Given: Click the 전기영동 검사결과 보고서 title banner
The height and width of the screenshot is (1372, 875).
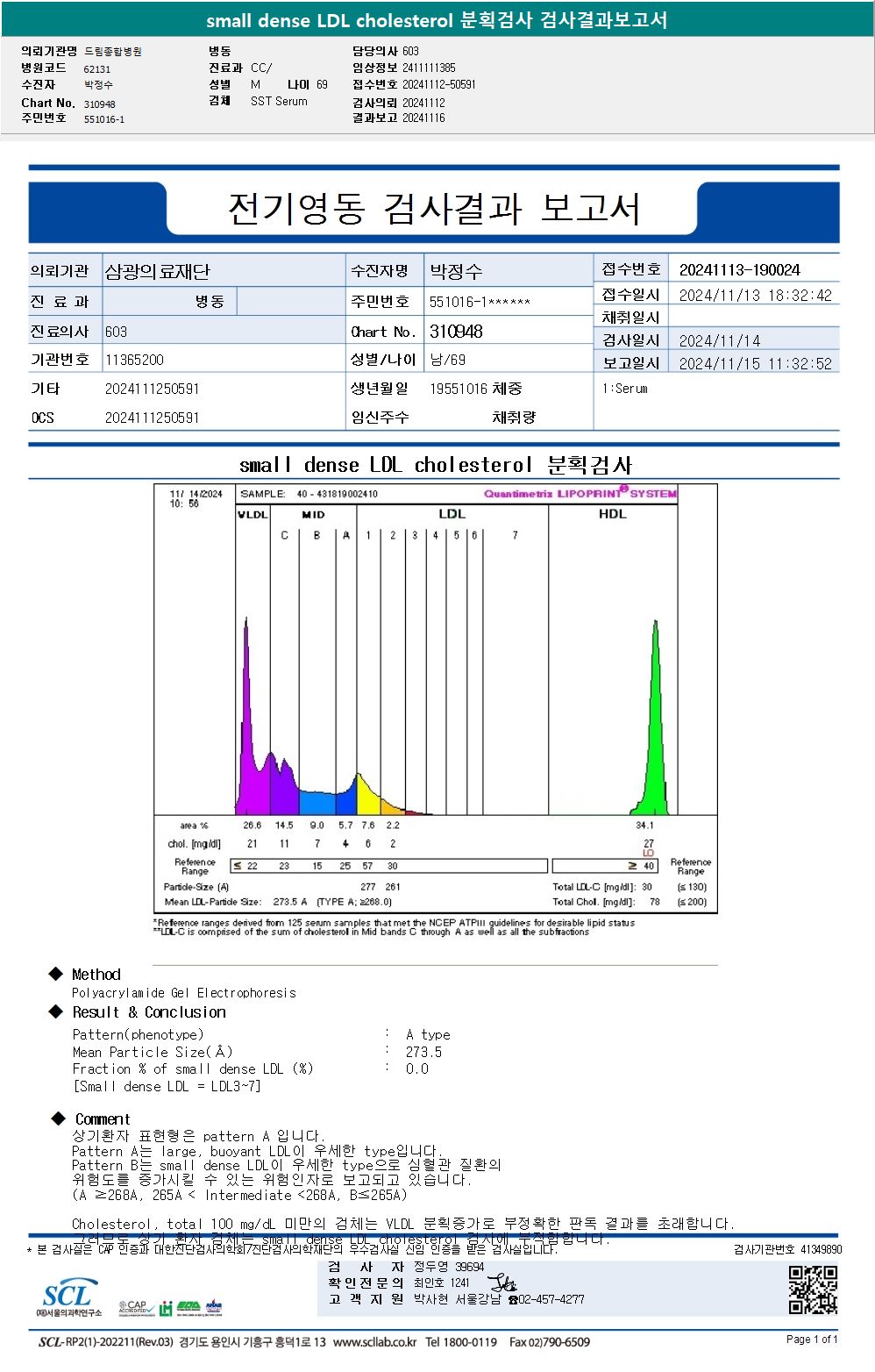Looking at the screenshot, I should pyautogui.click(x=434, y=209).
